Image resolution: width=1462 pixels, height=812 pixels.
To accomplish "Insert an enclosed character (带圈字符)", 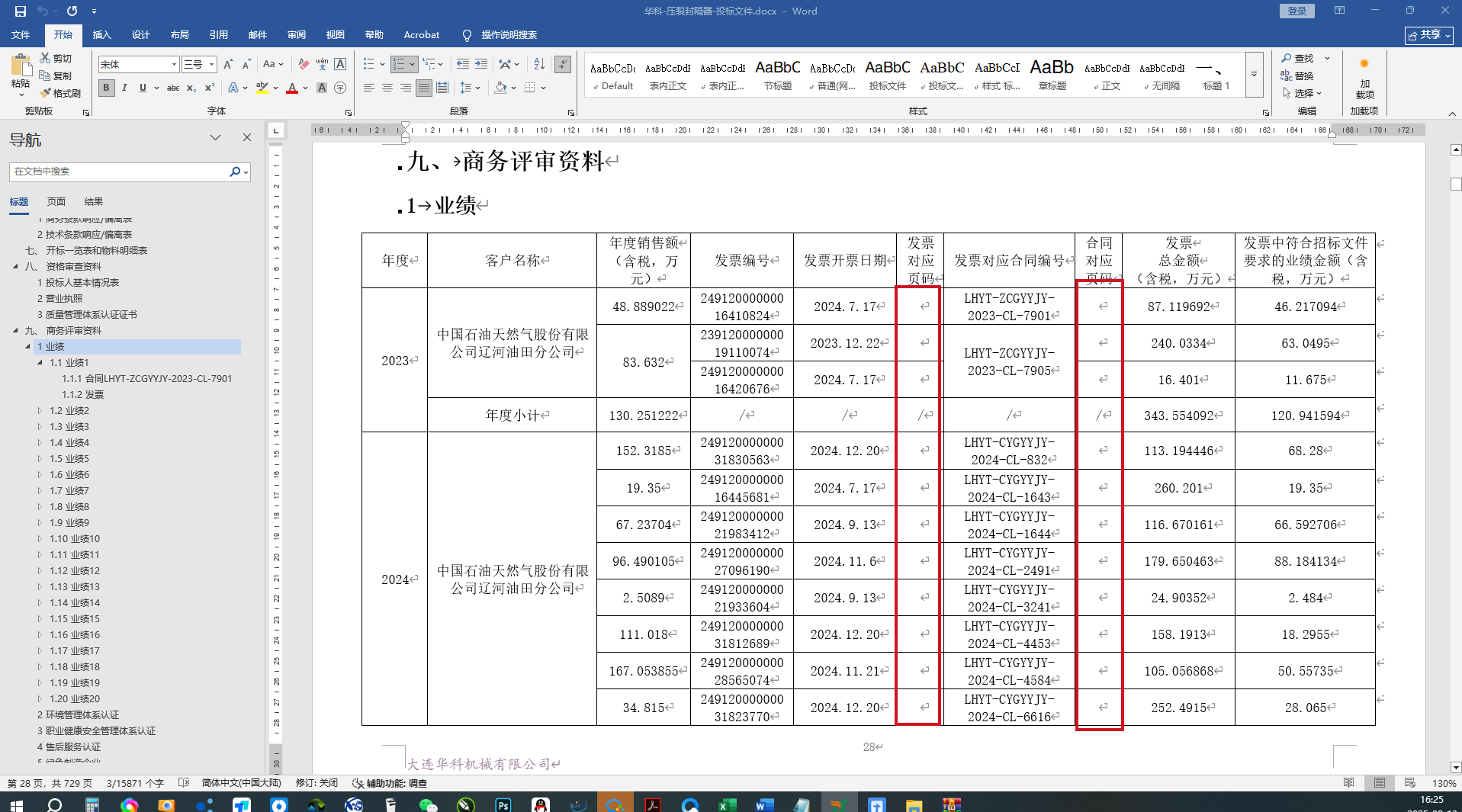I will pyautogui.click(x=340, y=88).
